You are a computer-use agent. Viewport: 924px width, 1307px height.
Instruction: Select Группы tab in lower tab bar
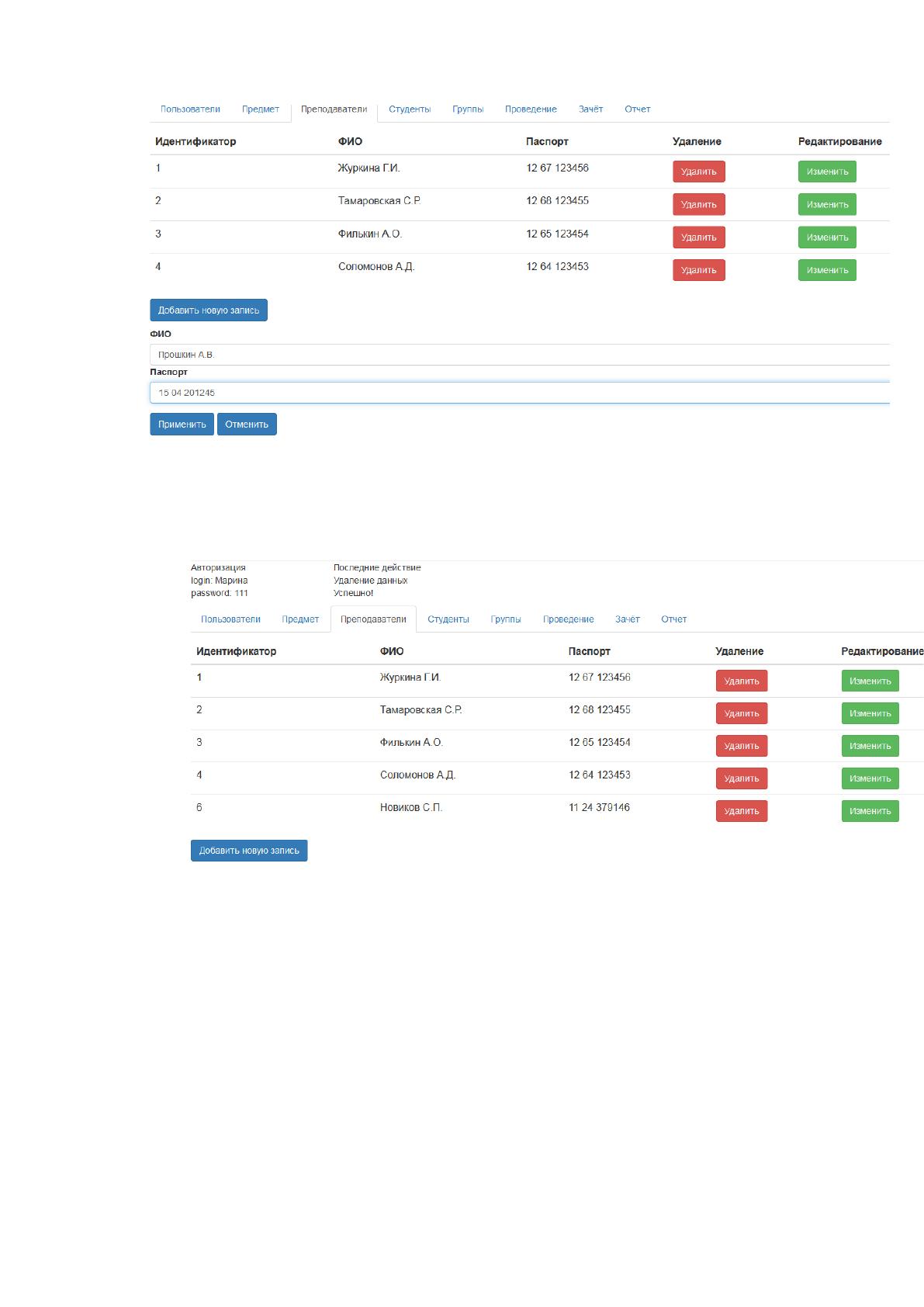tap(506, 619)
